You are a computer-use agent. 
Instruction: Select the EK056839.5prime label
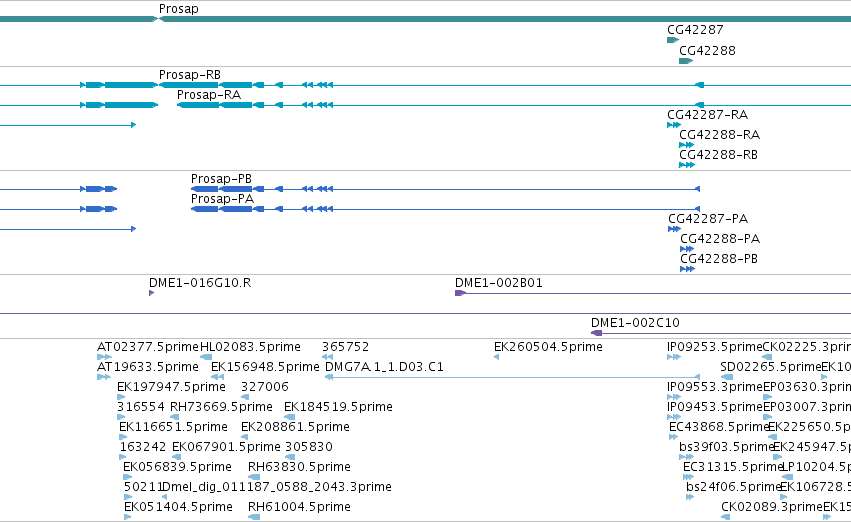177,467
